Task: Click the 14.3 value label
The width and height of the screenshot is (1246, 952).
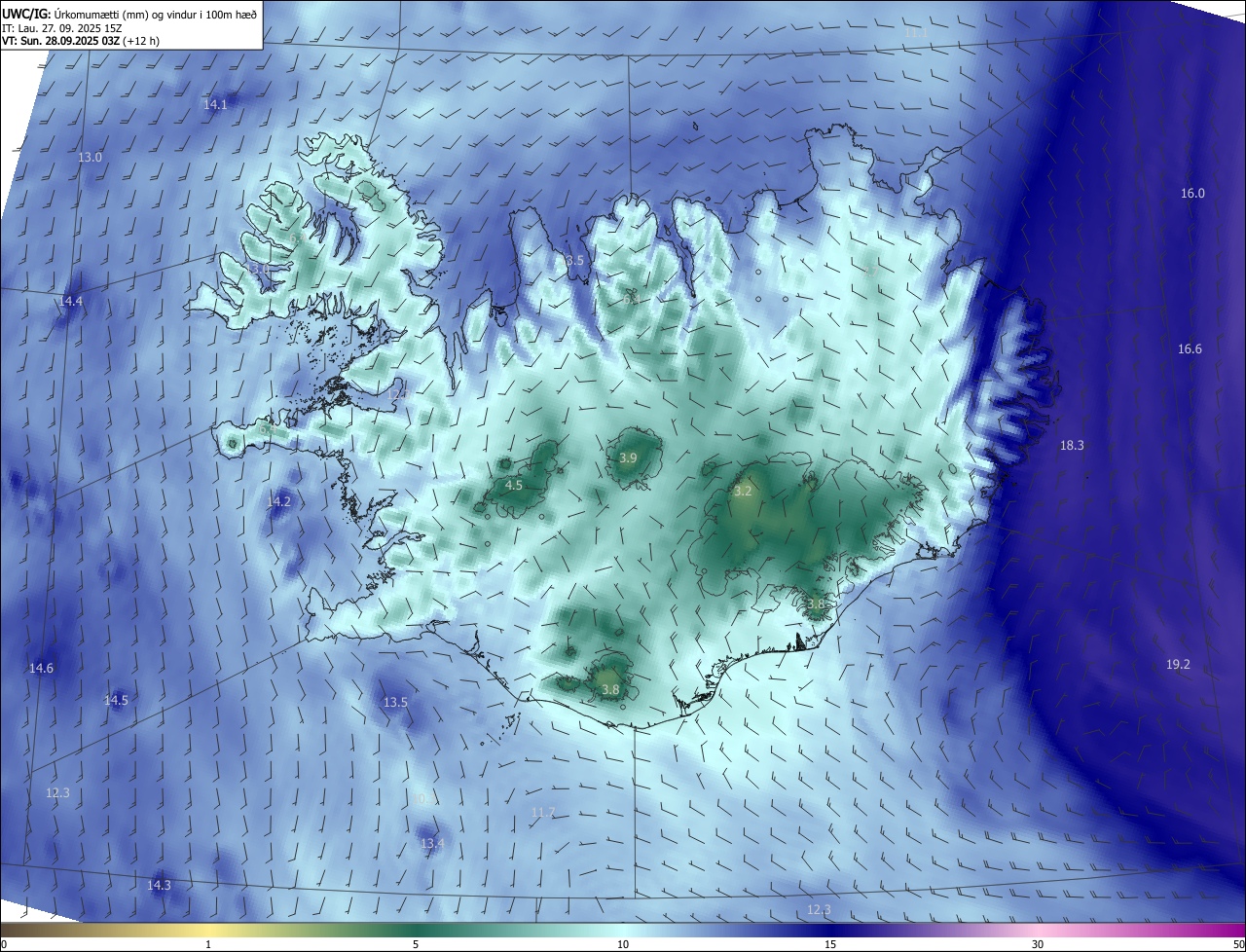Action: 159,885
